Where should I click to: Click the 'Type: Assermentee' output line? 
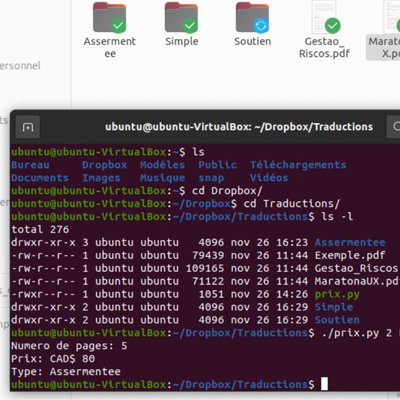66,372
